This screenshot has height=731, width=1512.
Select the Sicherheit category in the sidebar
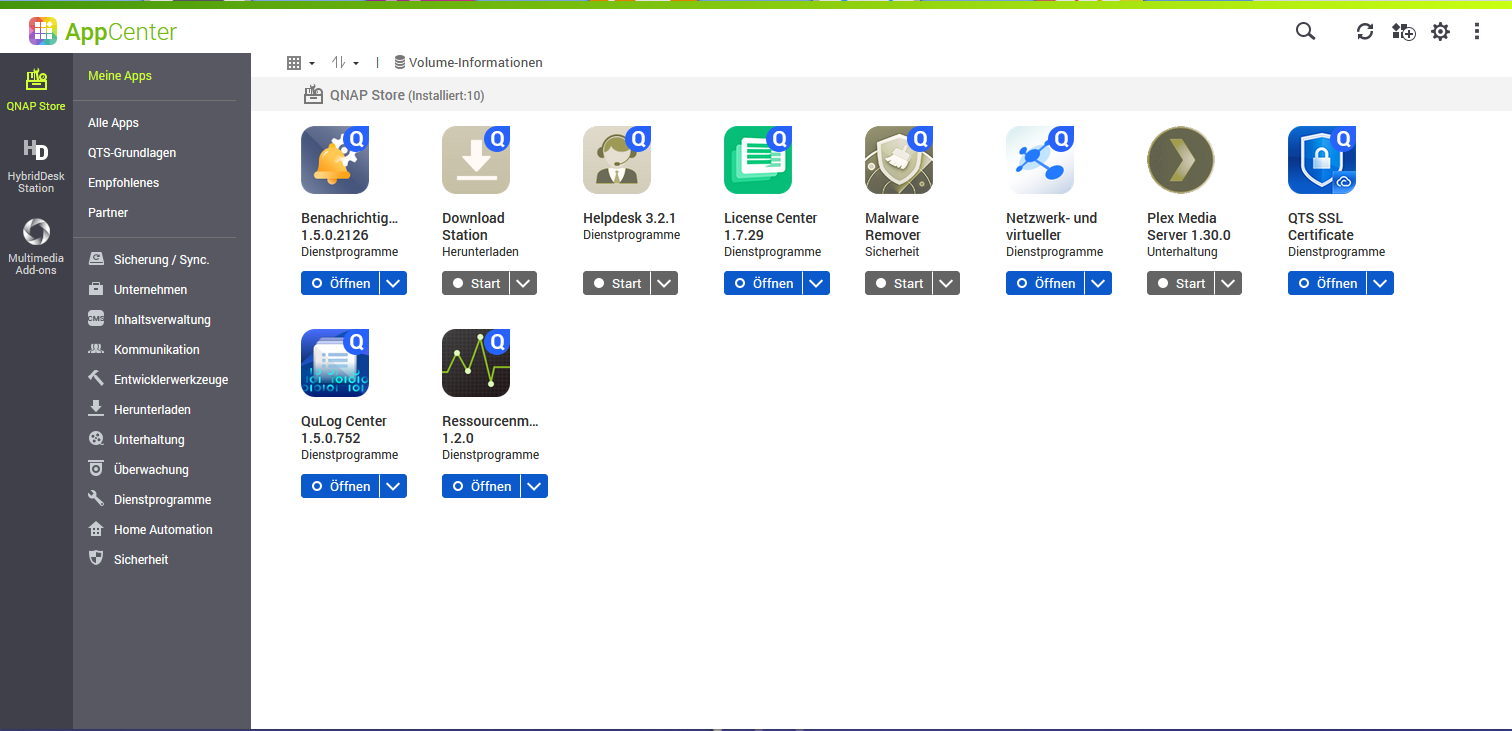point(140,559)
